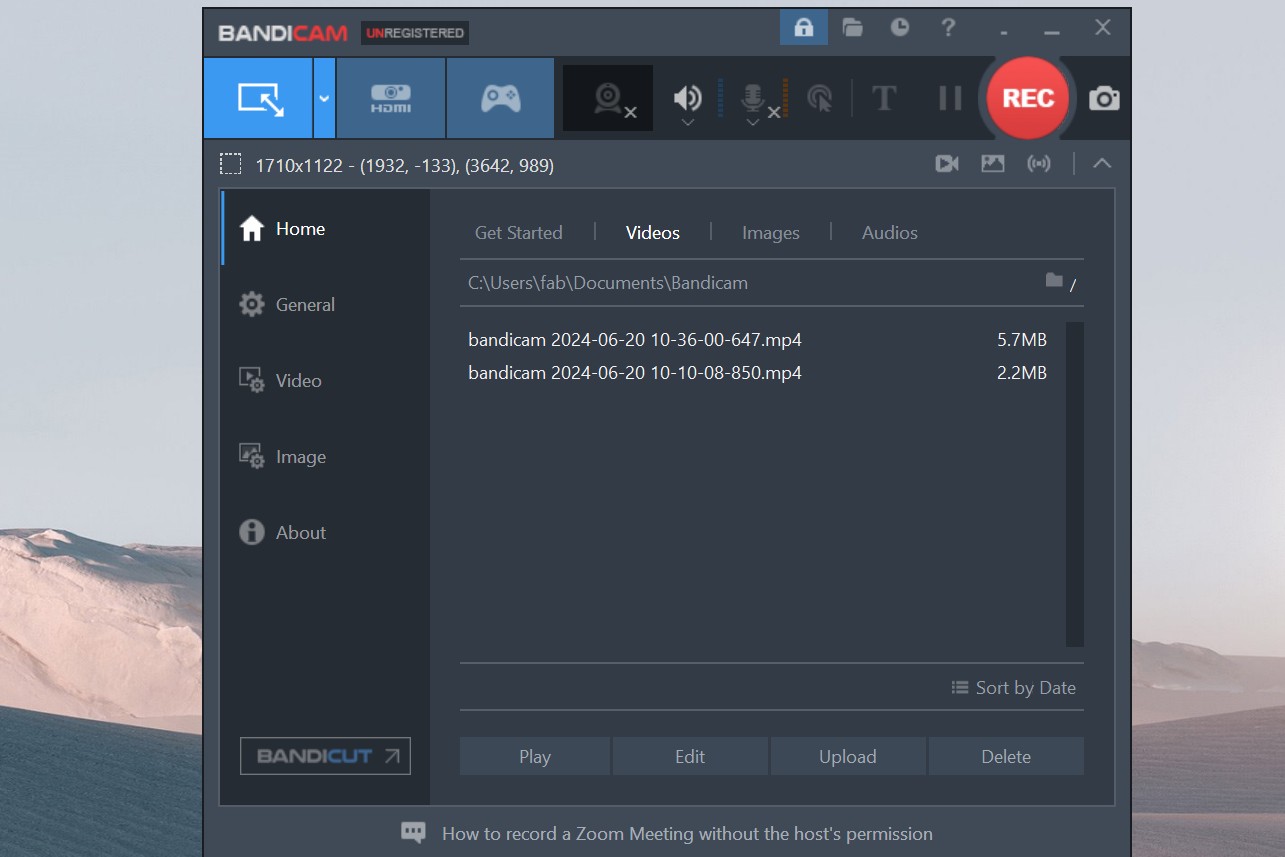Screen dimensions: 1285x857
Task: Click the UNREGISTERED badge
Action: [415, 33]
